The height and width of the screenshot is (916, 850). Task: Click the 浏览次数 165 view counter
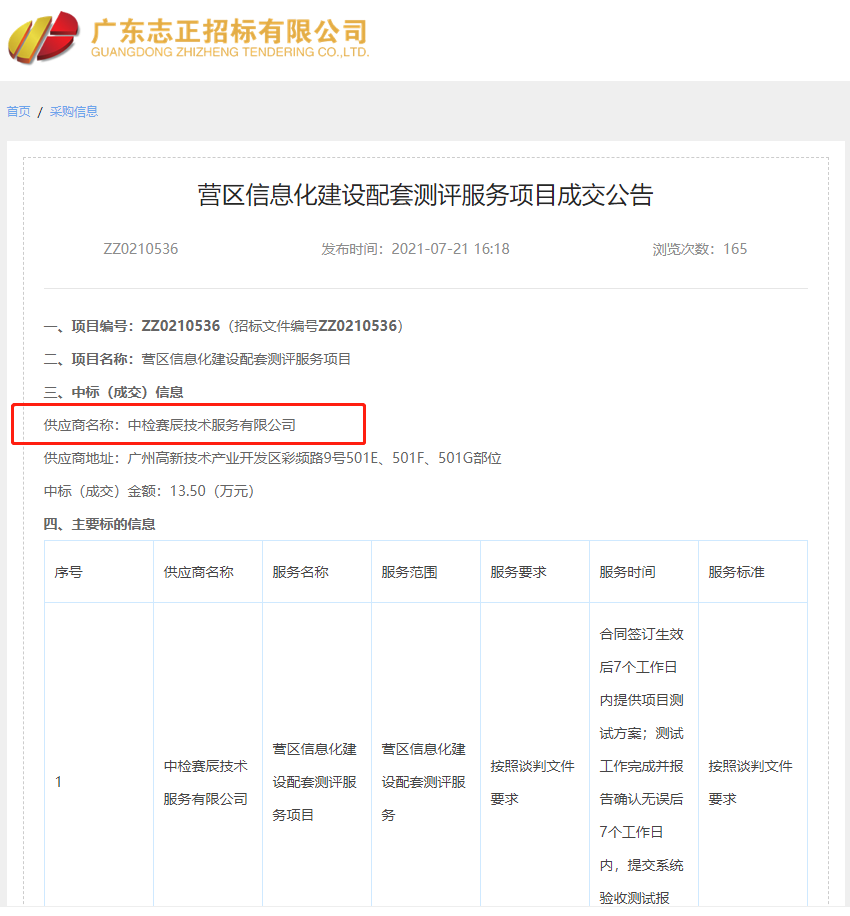[699, 249]
